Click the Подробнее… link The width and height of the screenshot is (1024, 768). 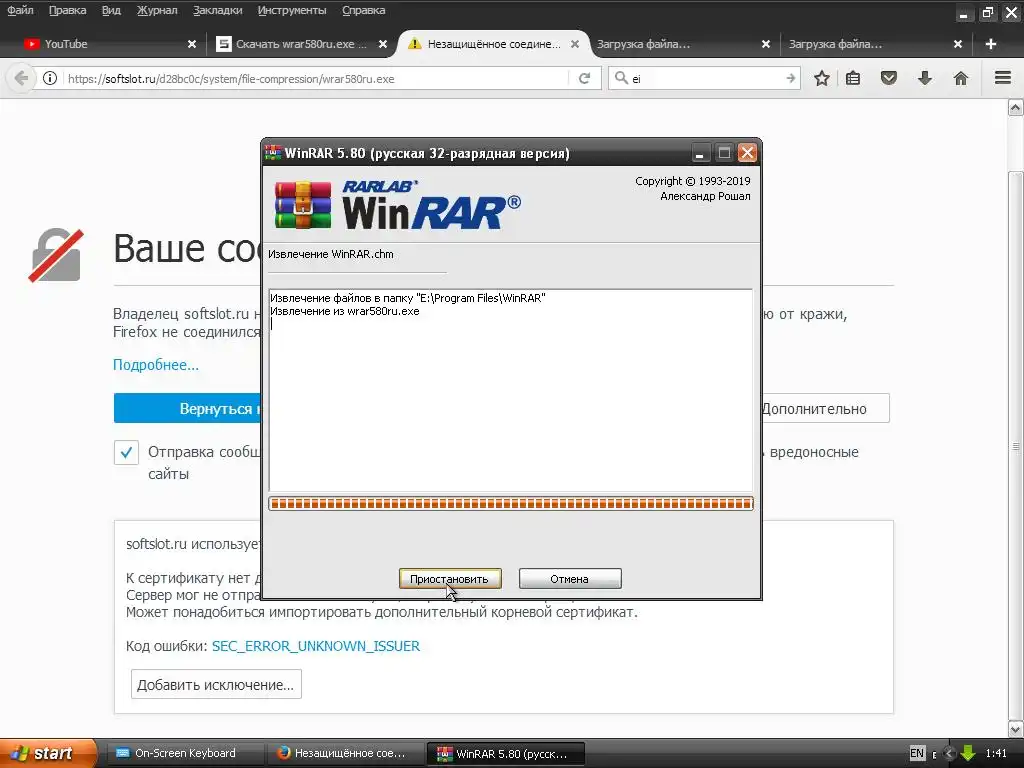tap(155, 364)
